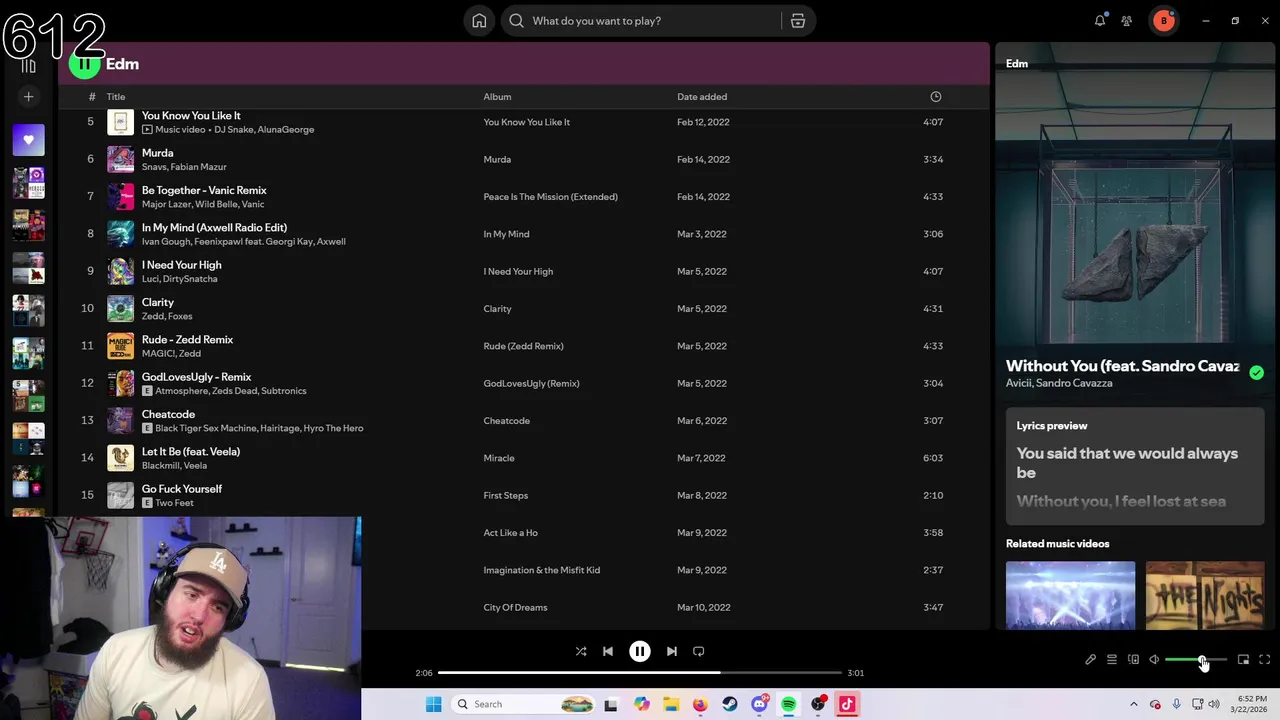Open Steam from the taskbar
The width and height of the screenshot is (1280, 720).
(x=730, y=704)
